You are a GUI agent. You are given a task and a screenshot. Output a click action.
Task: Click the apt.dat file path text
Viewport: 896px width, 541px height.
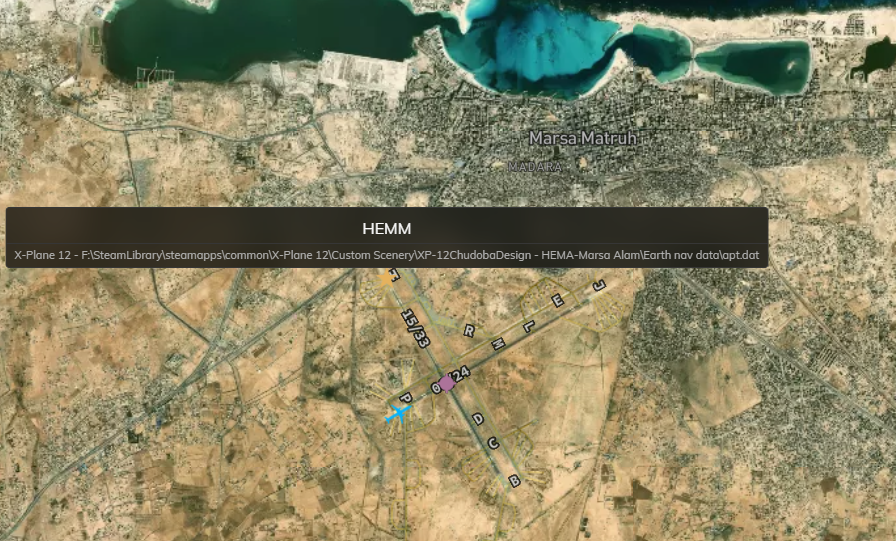386,255
